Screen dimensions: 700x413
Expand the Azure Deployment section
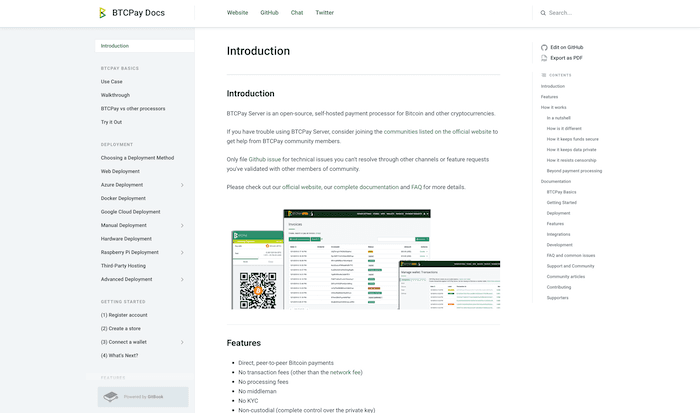click(x=182, y=185)
